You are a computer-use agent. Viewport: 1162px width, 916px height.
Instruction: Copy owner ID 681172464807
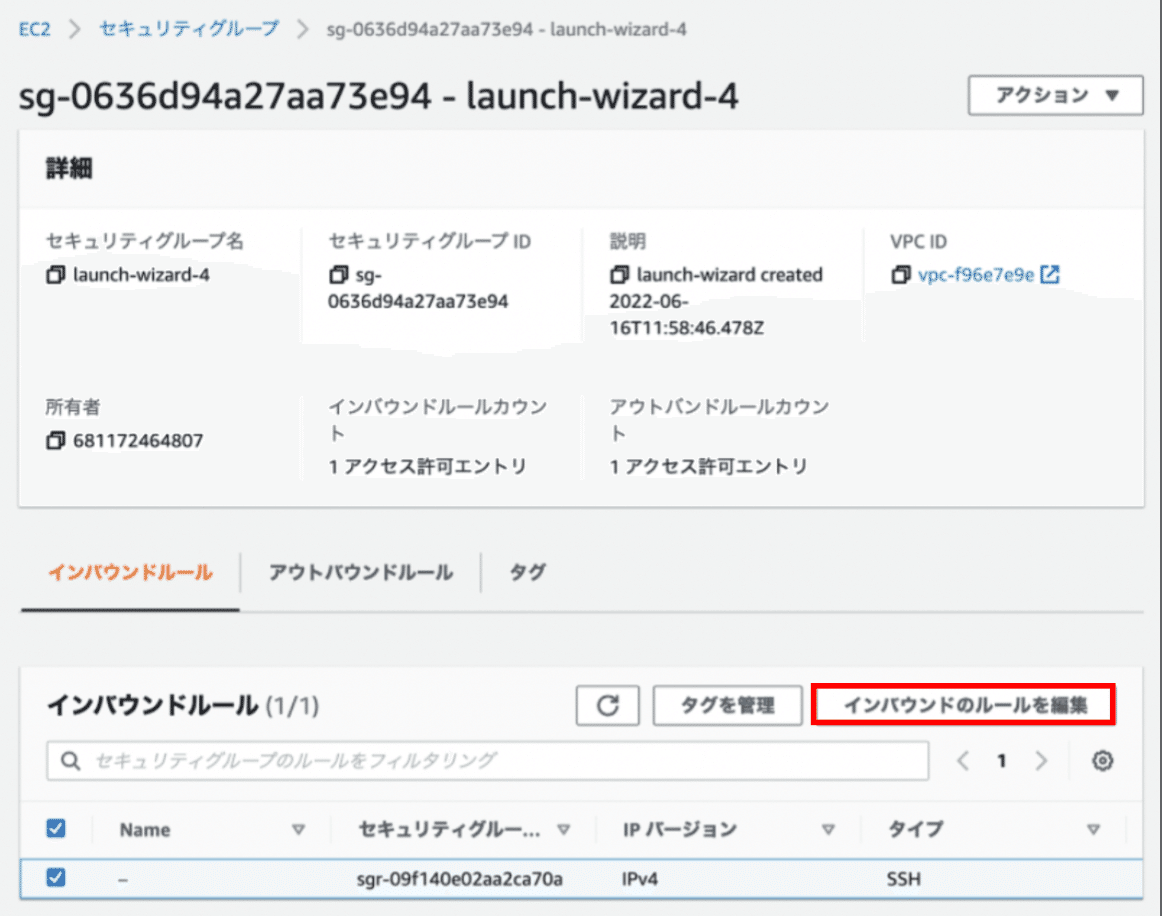(56, 441)
